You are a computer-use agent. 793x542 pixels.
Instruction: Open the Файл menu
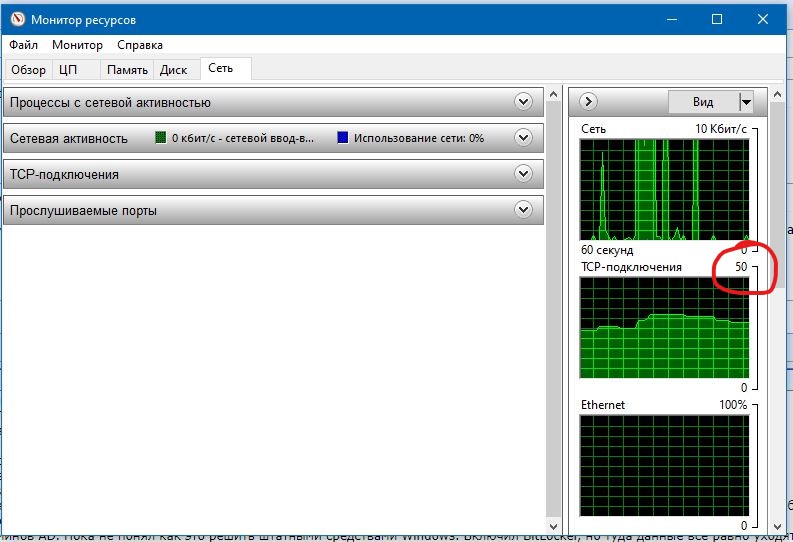click(x=23, y=44)
